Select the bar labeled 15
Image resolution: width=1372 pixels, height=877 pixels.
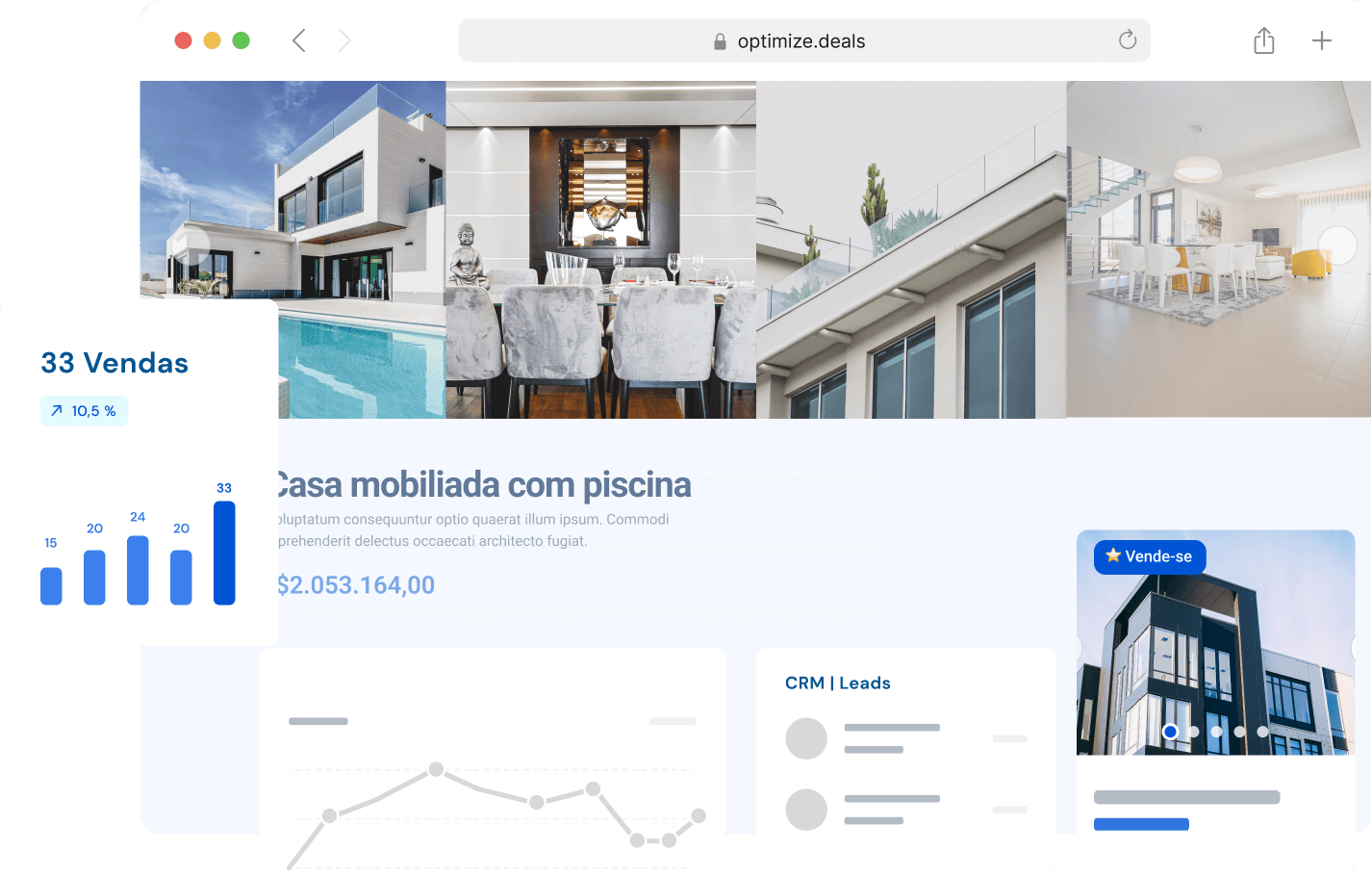coord(51,586)
